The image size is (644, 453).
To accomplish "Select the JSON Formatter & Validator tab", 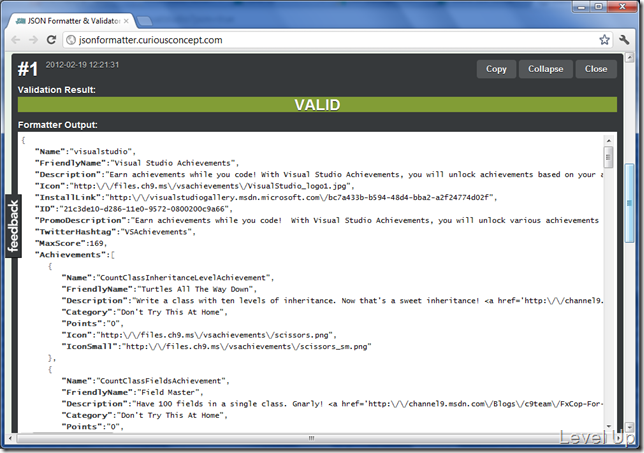I will [71, 21].
